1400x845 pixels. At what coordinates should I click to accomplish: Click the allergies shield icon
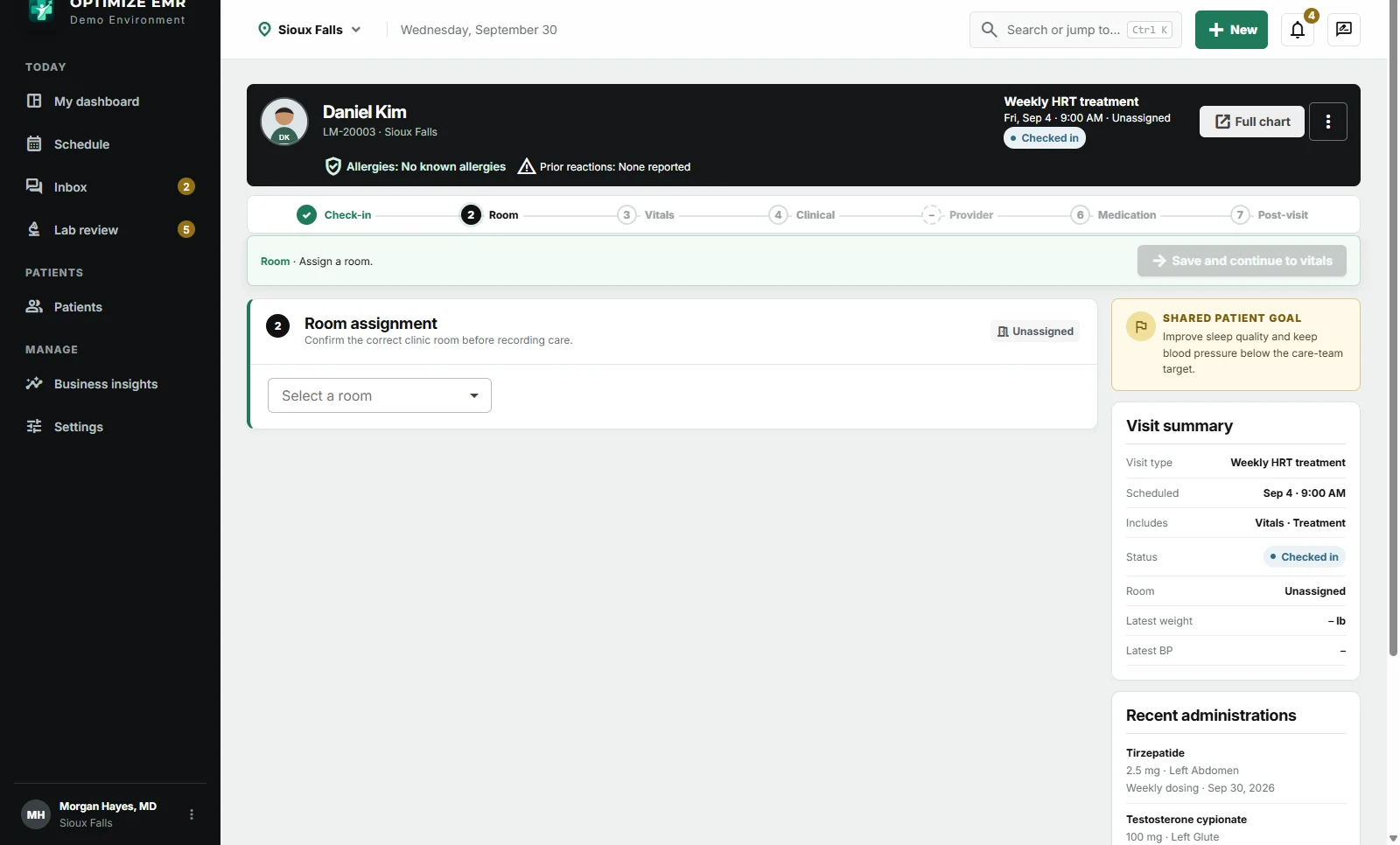(333, 166)
